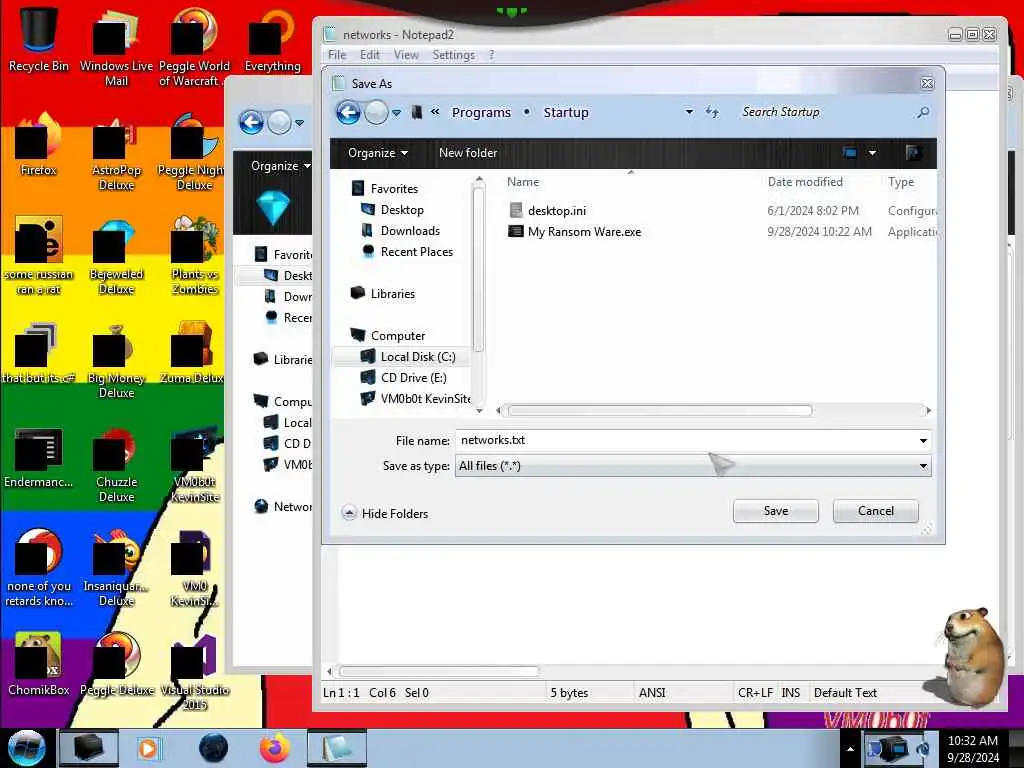The width and height of the screenshot is (1024, 768).
Task: Select Favorites in the navigation pane
Action: (x=394, y=189)
